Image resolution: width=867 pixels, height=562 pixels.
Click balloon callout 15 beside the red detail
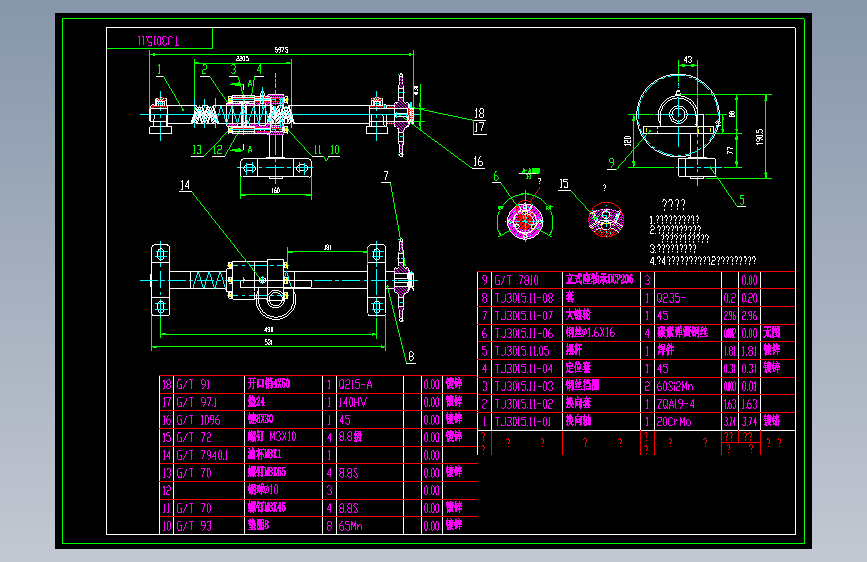pos(563,184)
